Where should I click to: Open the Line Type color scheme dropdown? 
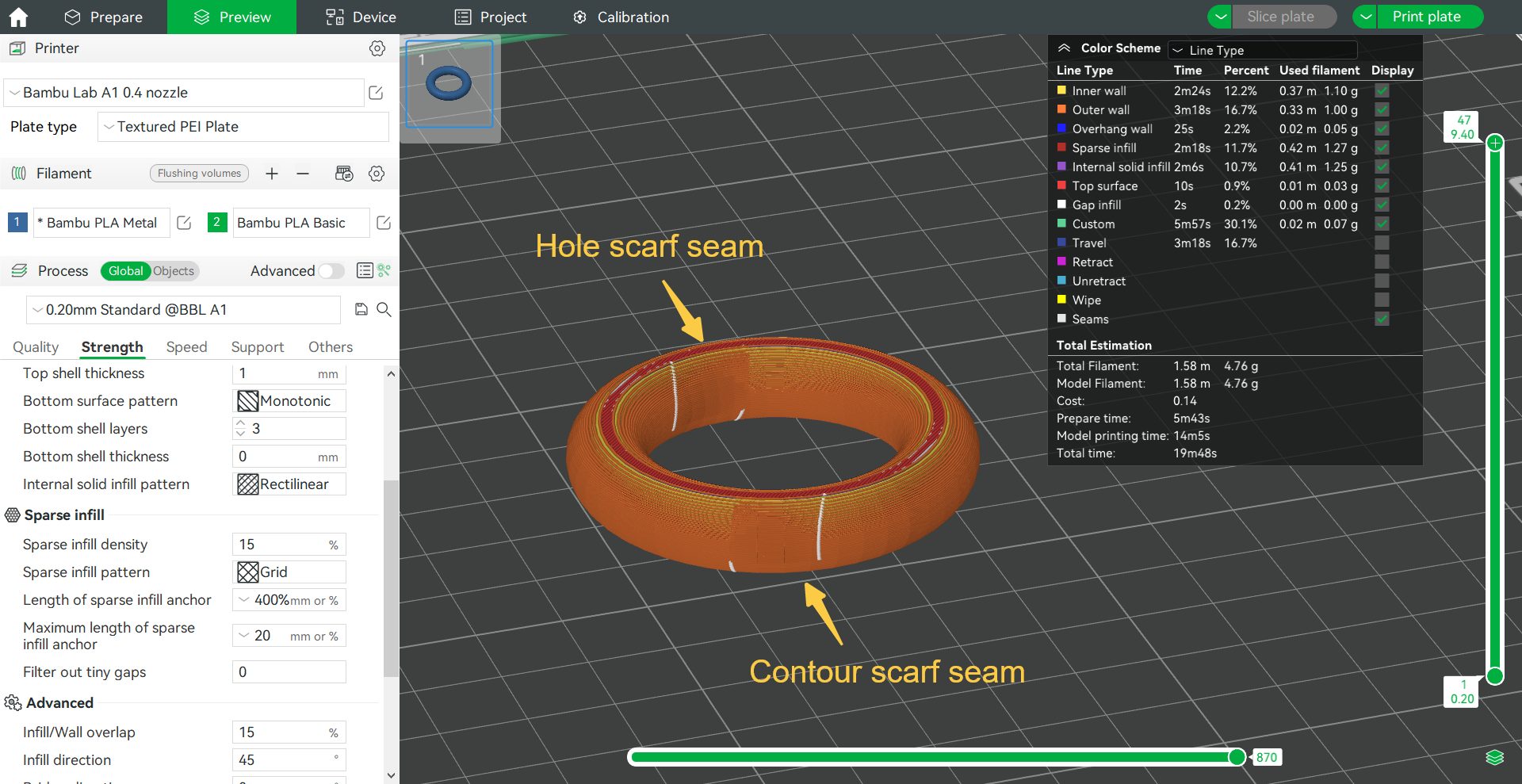[x=1262, y=50]
